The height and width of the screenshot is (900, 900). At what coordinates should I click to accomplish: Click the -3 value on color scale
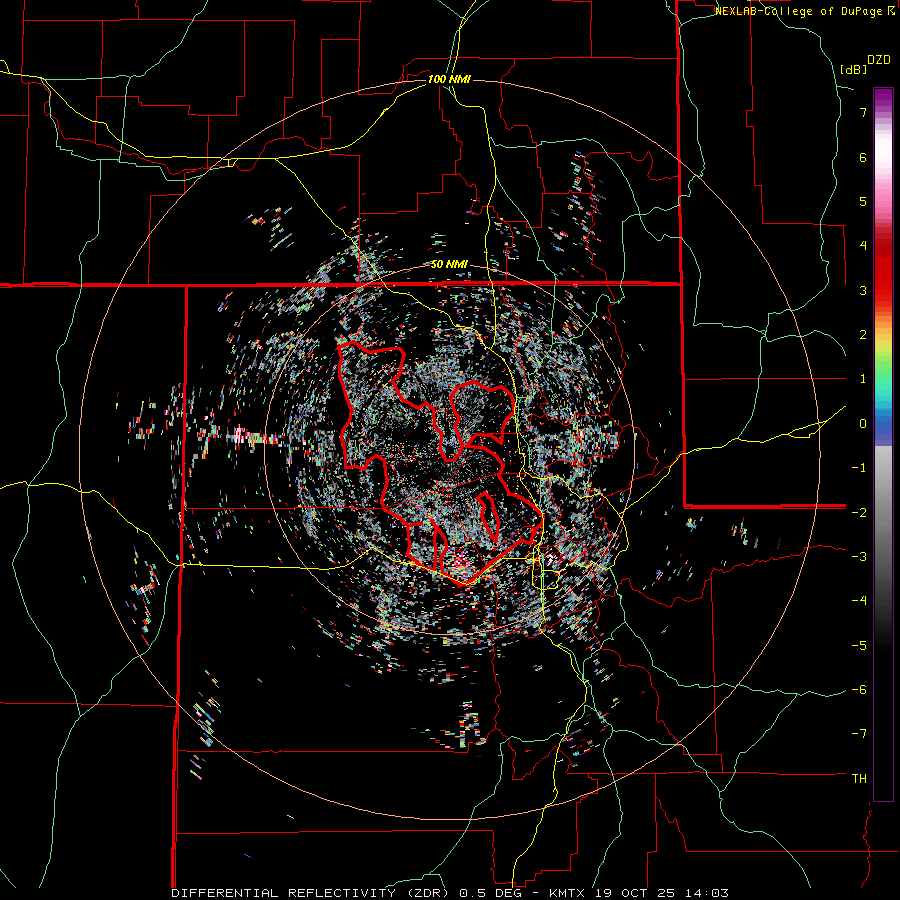[x=859, y=557]
